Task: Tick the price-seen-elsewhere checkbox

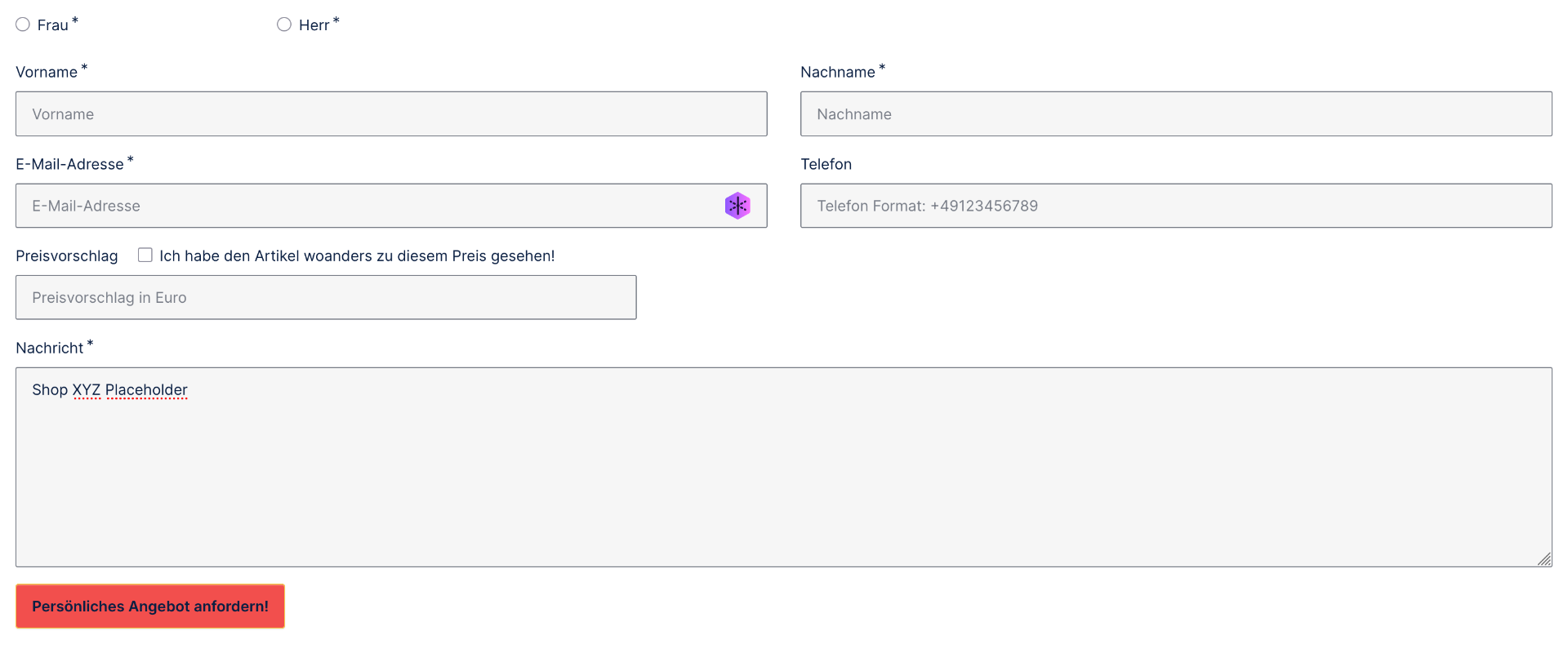Action: [145, 255]
